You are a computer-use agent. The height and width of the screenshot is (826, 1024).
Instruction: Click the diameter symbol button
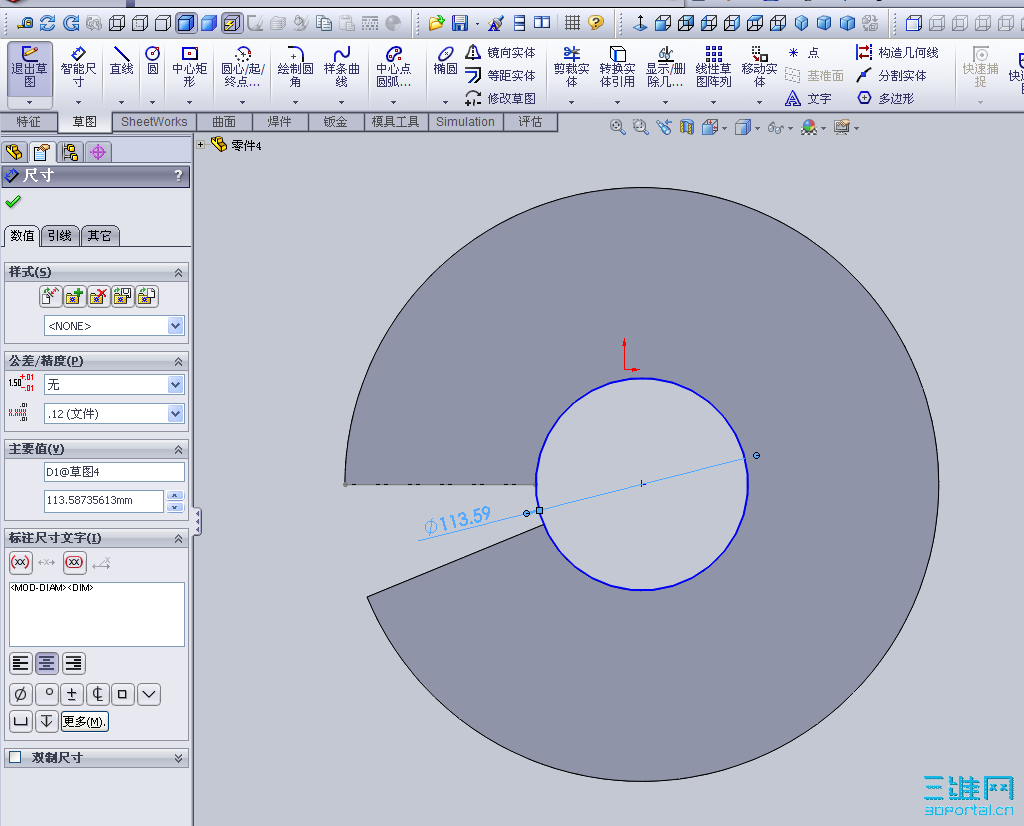tap(20, 694)
